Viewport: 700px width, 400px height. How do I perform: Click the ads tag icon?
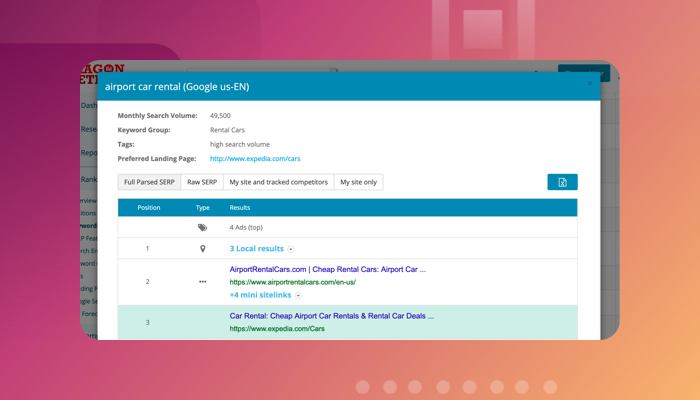coord(202,228)
